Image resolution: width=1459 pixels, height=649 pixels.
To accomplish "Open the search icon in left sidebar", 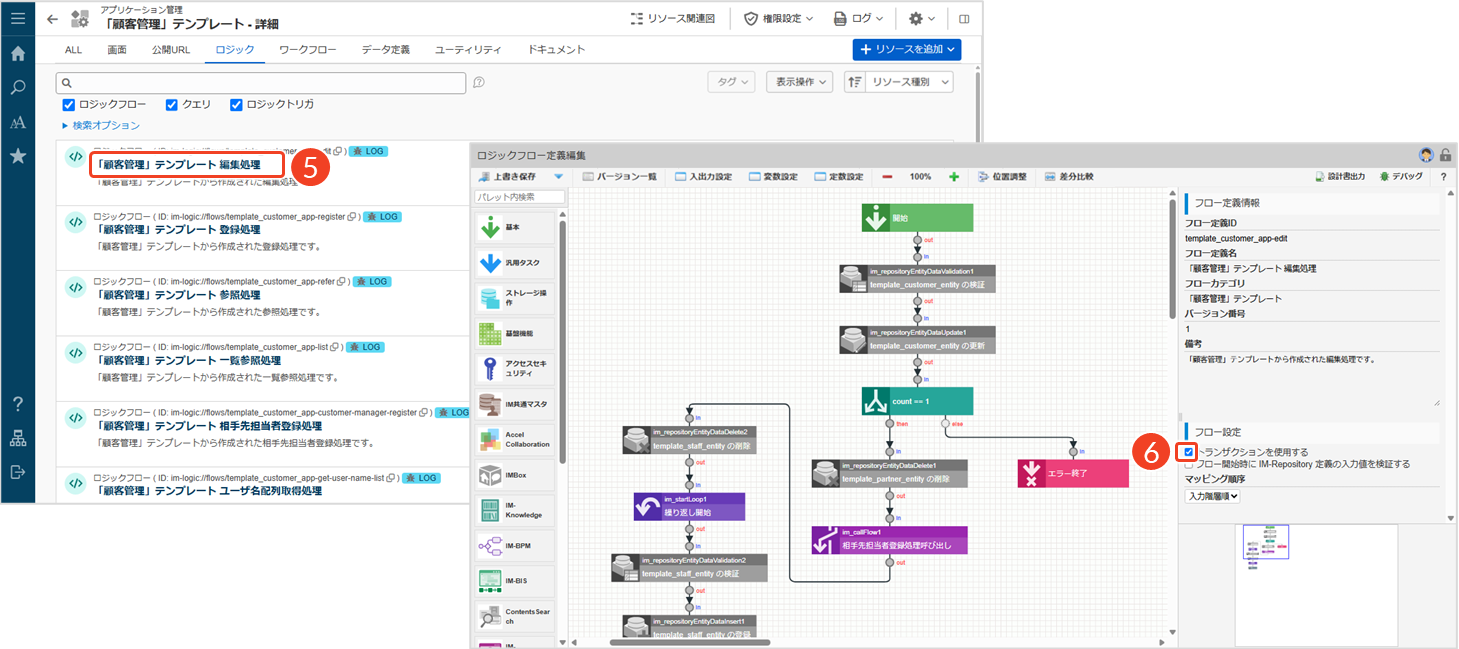I will point(17,88).
